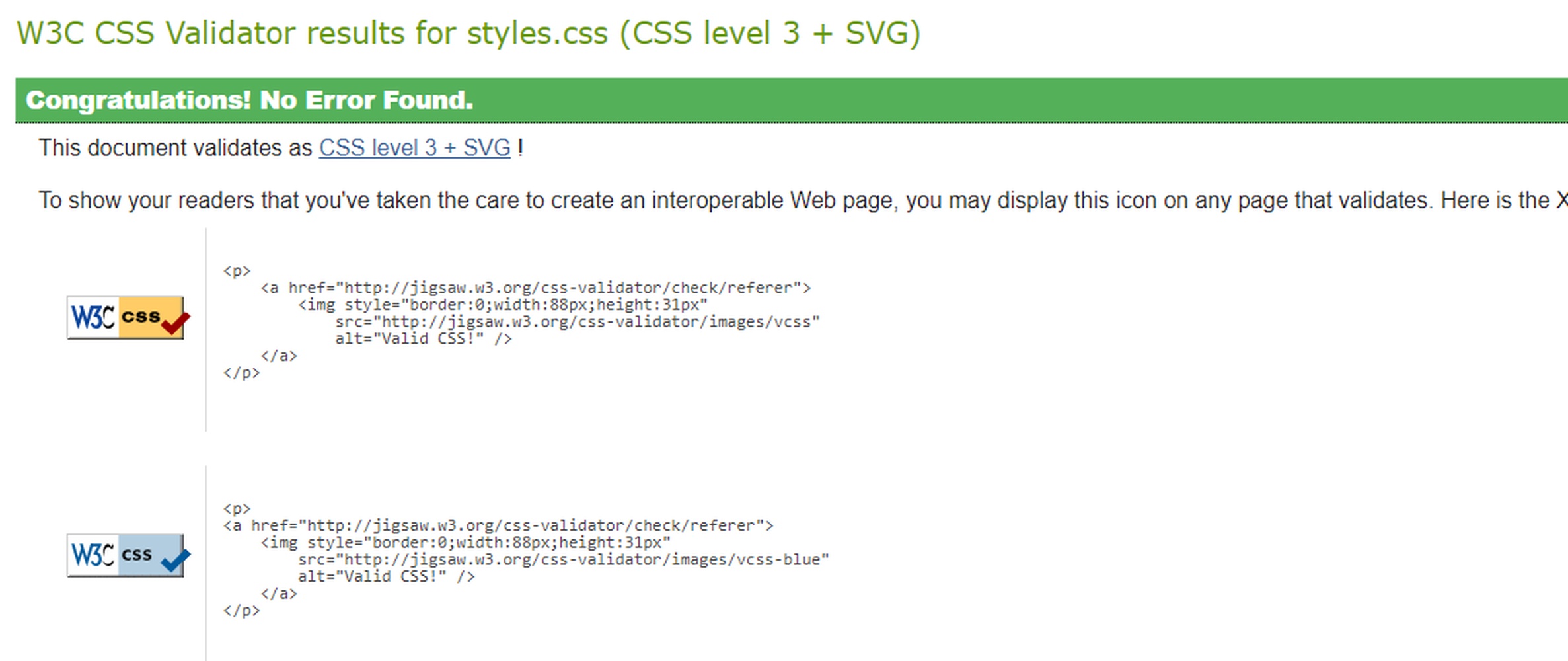Click the 'This document validates as' text

tap(175, 147)
